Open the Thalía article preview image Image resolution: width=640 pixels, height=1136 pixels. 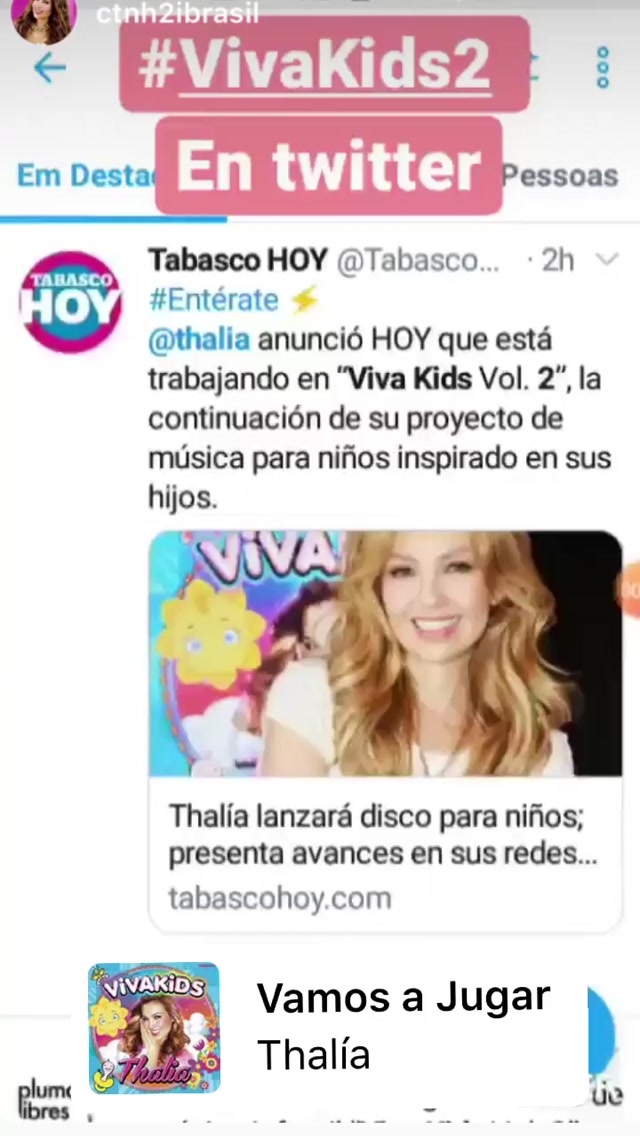point(385,653)
